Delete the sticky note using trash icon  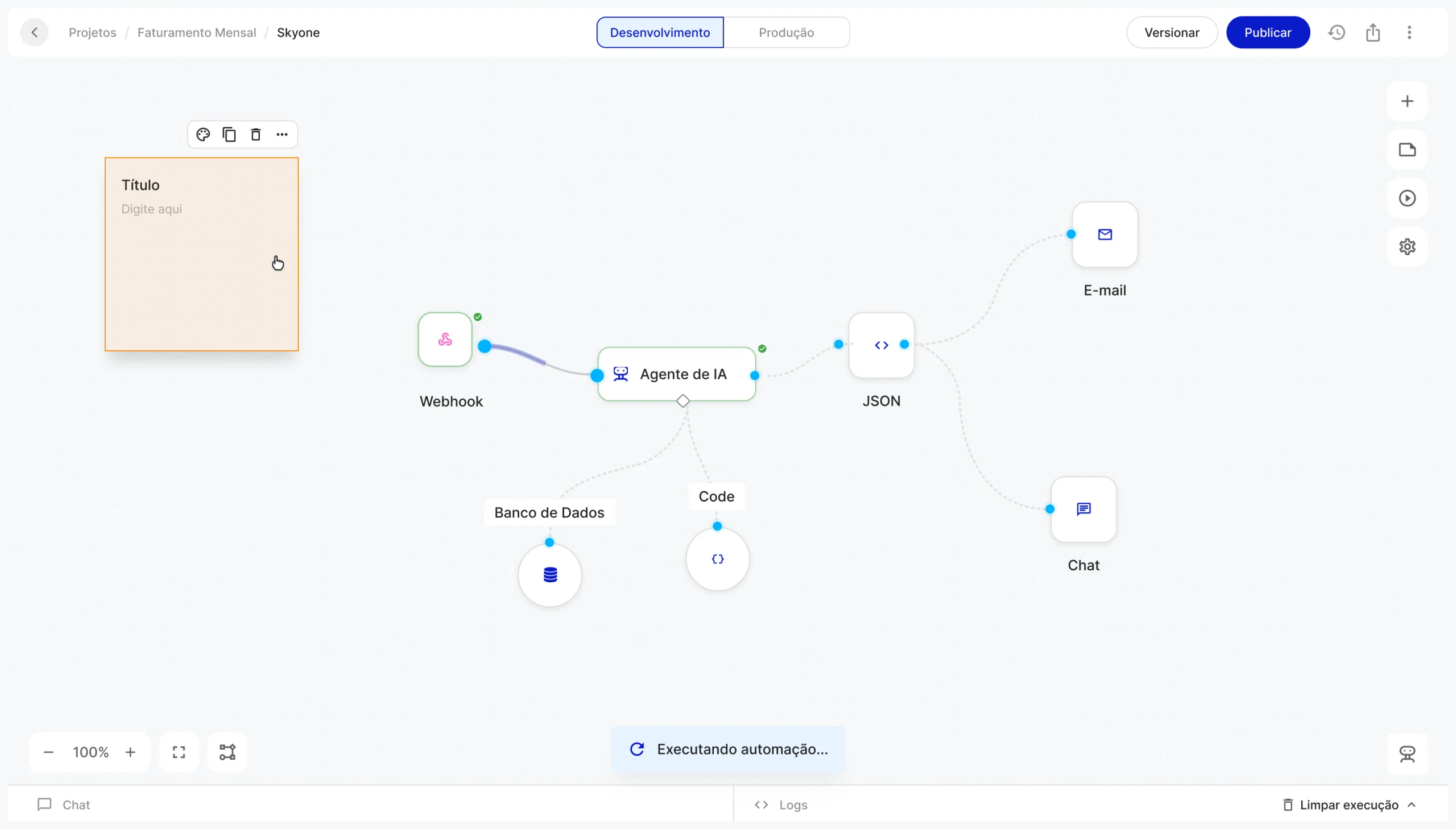tap(256, 134)
